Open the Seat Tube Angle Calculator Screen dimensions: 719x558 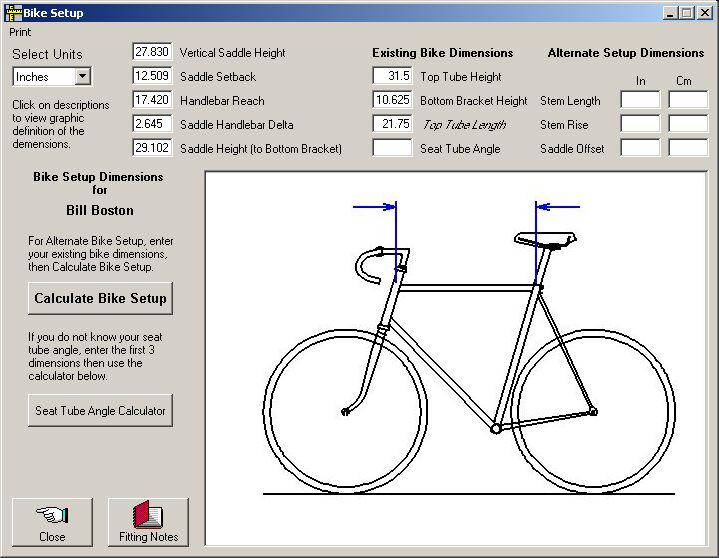coord(100,410)
